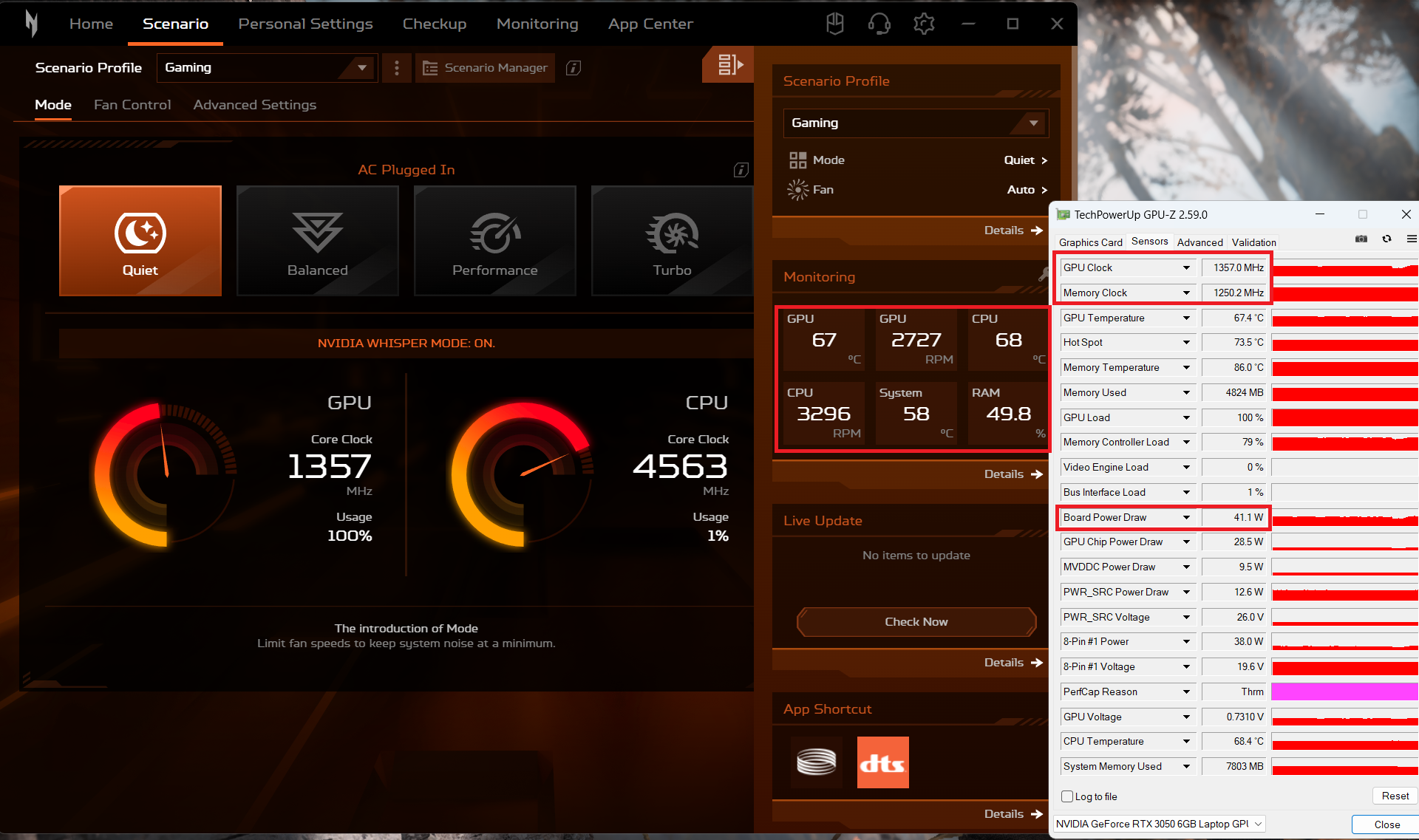
Task: Switch to GPU-Z Graphics Card tab
Action: tap(1090, 242)
